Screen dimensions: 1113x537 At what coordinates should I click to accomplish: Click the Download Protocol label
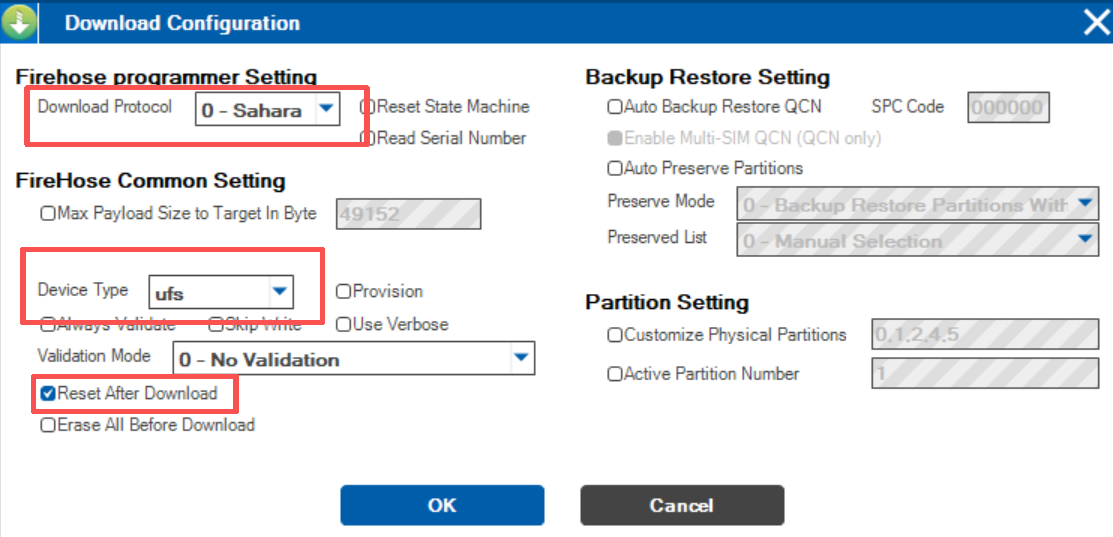point(104,107)
